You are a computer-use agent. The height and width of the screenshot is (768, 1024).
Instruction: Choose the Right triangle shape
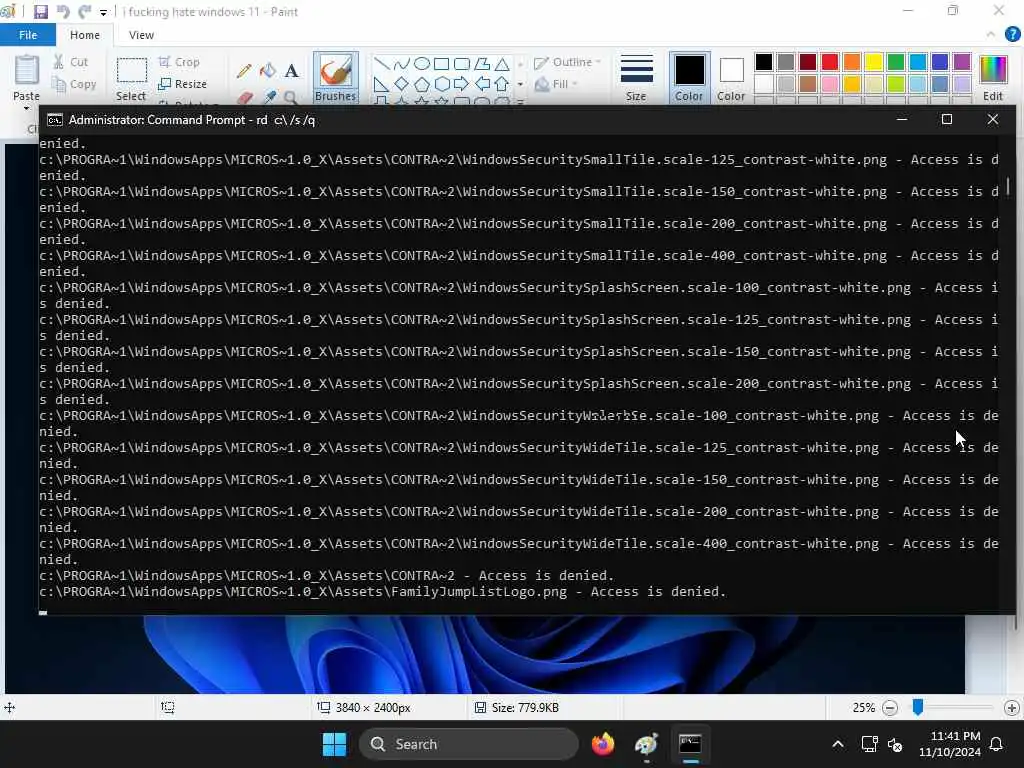[x=381, y=84]
